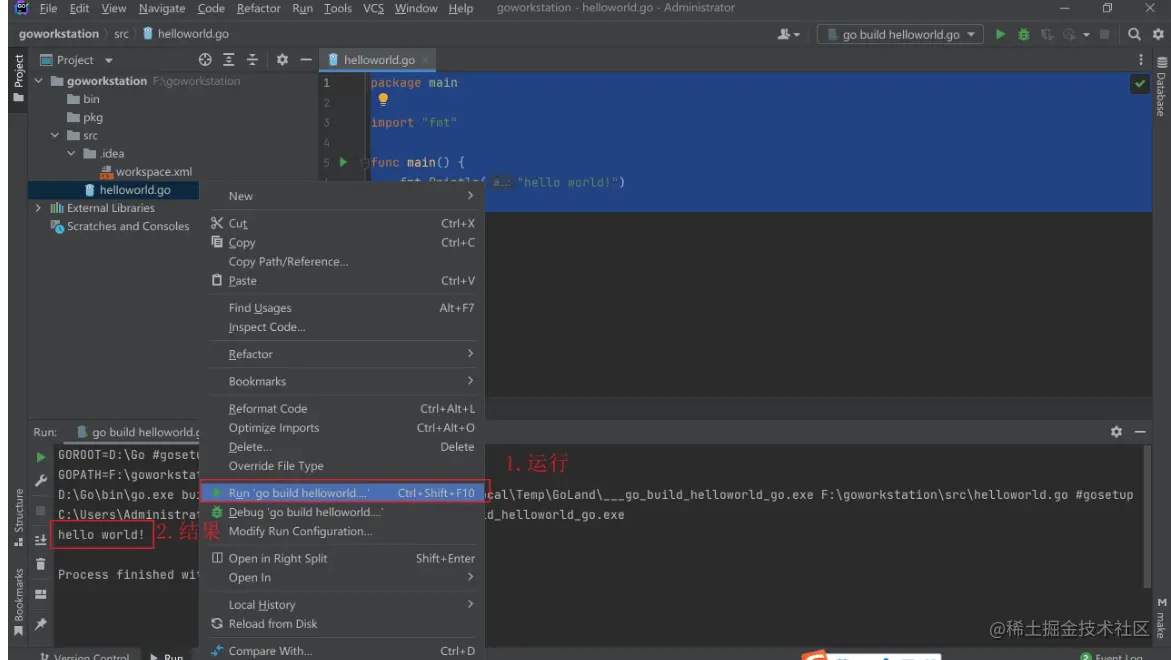Expand all items in Project panel

click(x=229, y=60)
